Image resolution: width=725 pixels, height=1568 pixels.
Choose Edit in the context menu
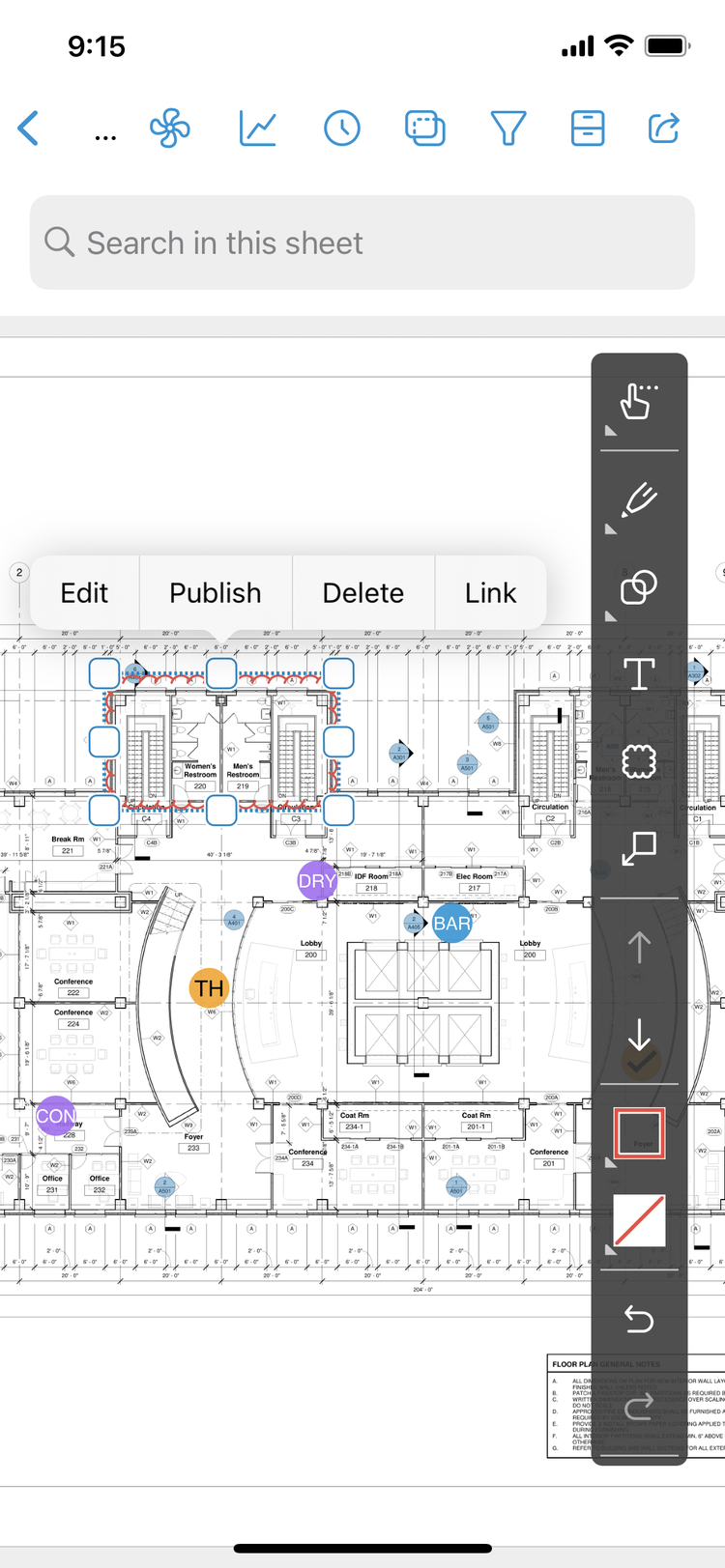click(84, 593)
